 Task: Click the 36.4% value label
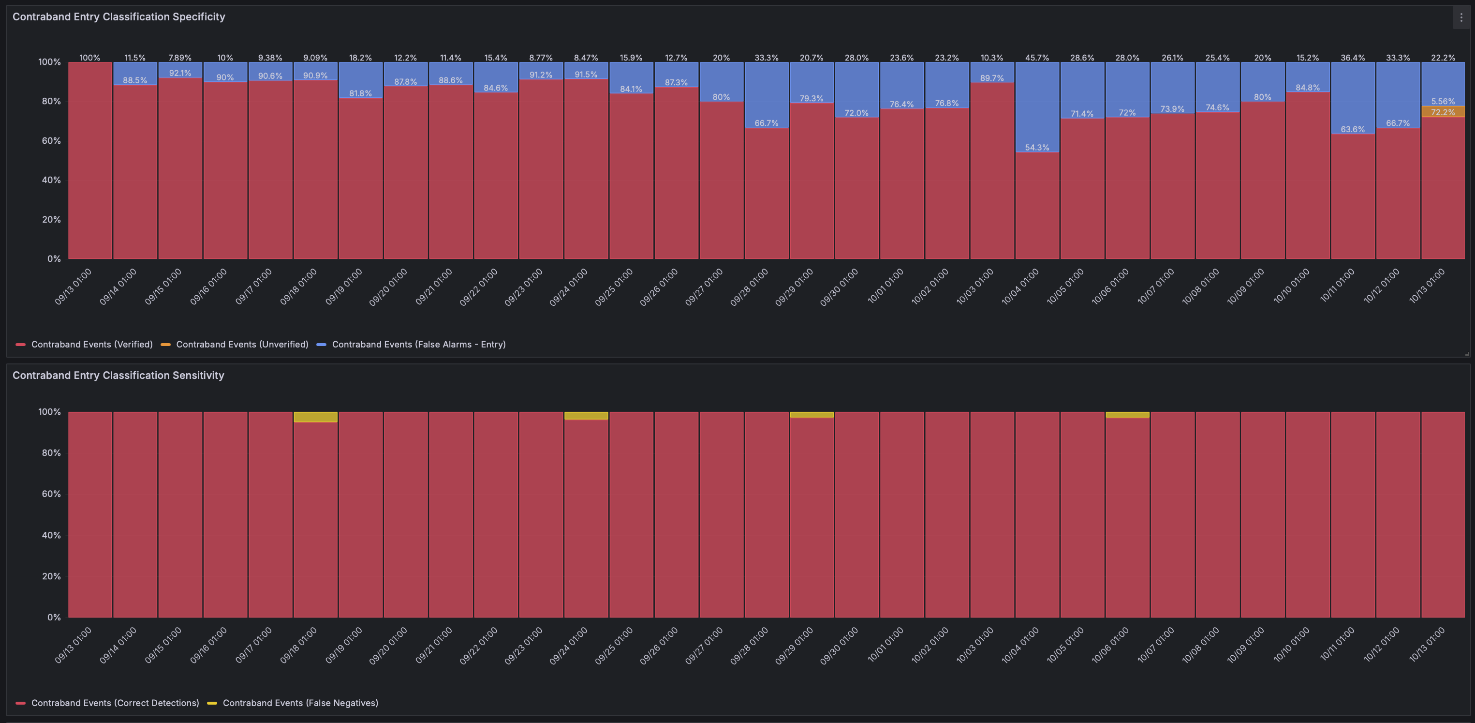1352,57
